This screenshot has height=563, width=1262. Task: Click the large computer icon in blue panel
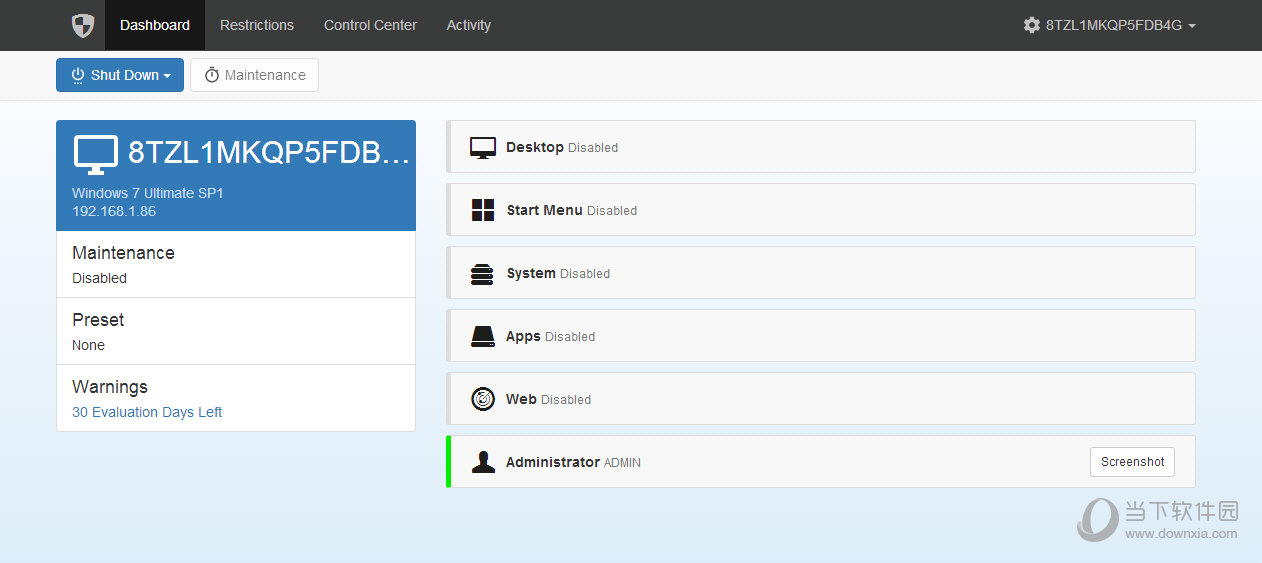click(96, 153)
